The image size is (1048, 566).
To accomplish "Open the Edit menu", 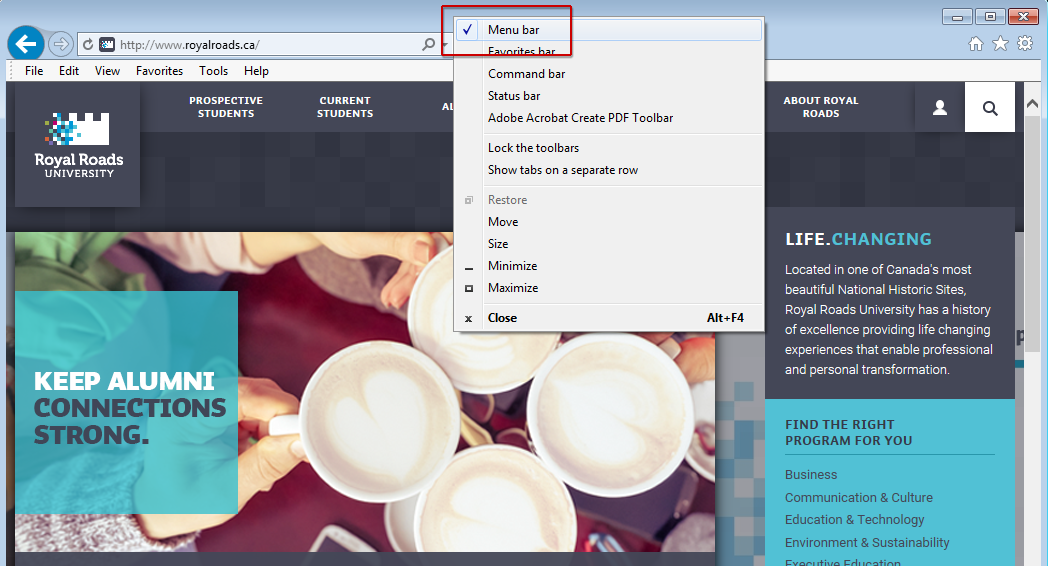I will pyautogui.click(x=69, y=71).
